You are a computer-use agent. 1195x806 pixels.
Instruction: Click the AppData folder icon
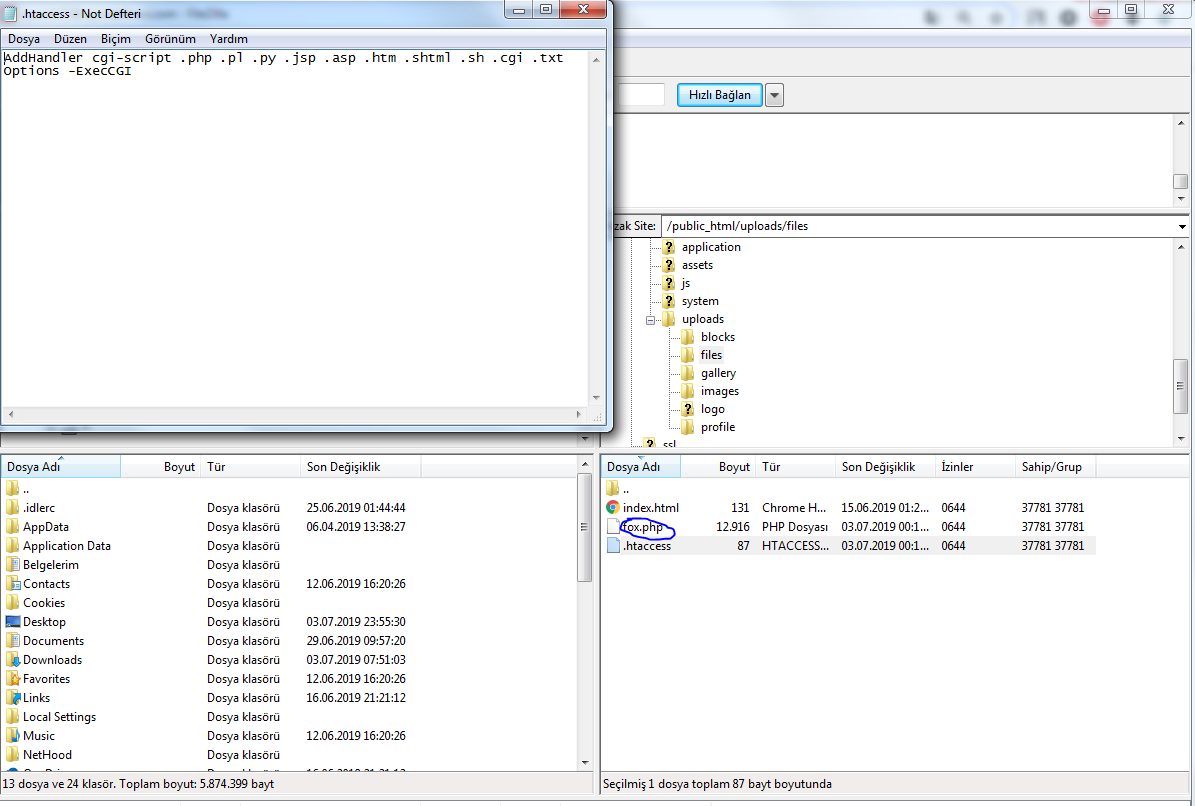(12, 526)
